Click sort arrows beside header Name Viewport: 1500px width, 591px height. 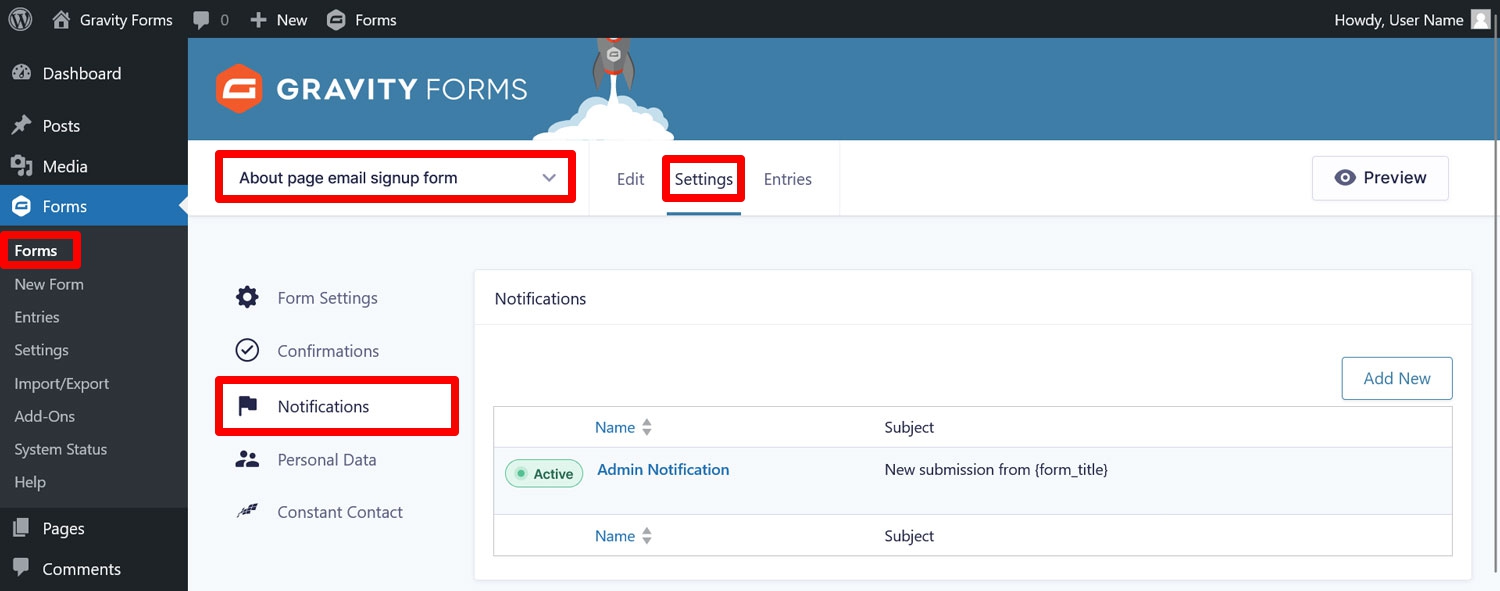[647, 428]
